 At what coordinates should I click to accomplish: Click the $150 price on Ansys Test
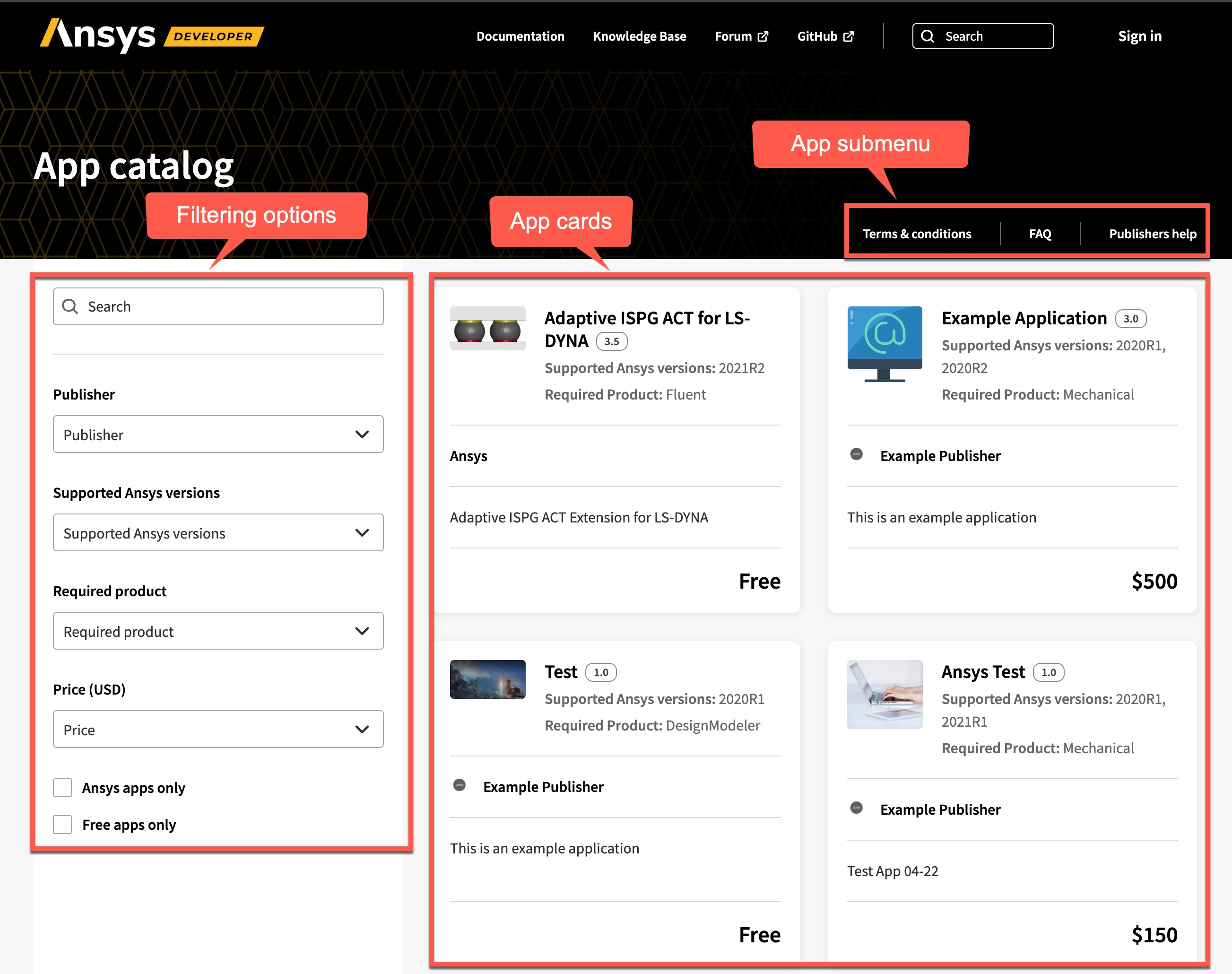(1154, 935)
